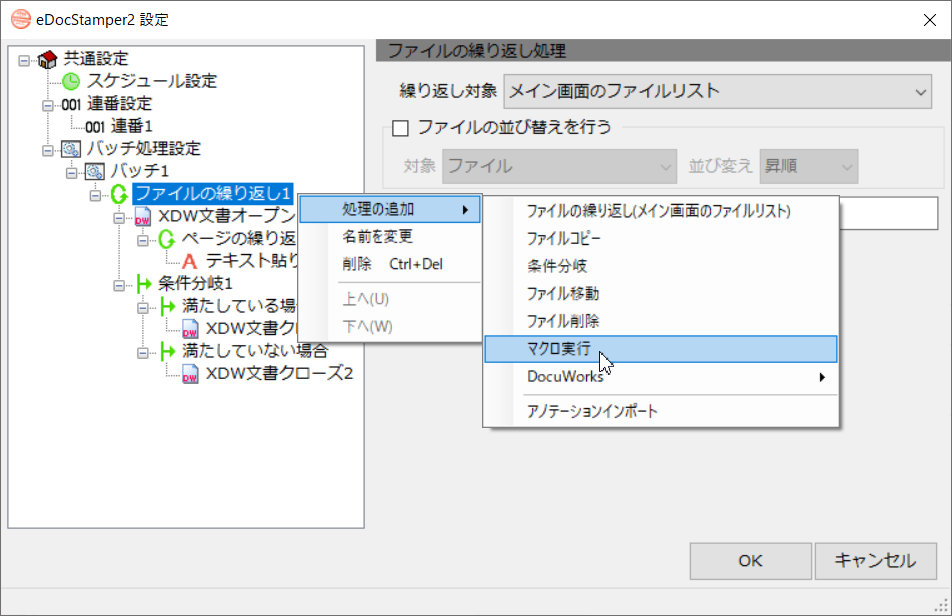Screen dimensions: 952x616
Task: Click the DW icon of XDW文書オープン
Action: click(x=143, y=217)
